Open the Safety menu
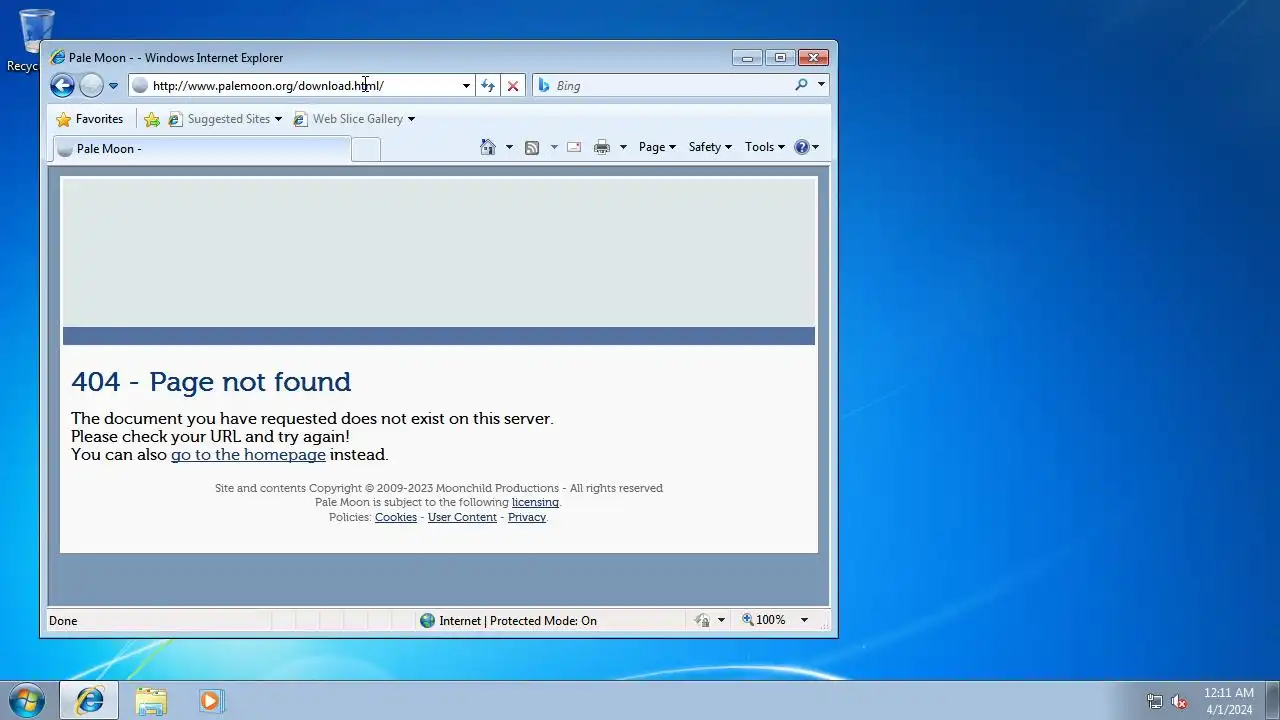The image size is (1280, 720). pyautogui.click(x=710, y=147)
